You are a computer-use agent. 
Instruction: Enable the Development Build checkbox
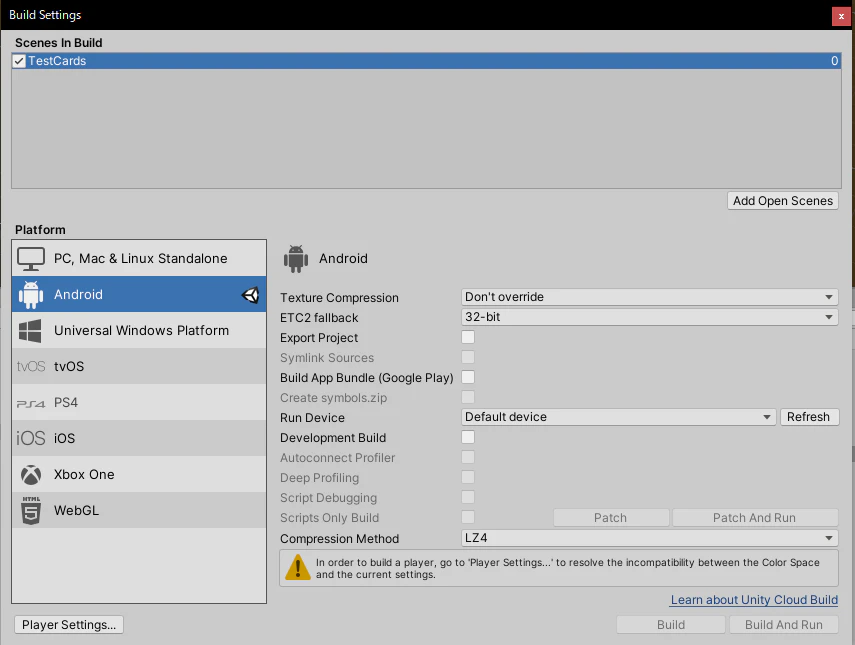pos(468,437)
